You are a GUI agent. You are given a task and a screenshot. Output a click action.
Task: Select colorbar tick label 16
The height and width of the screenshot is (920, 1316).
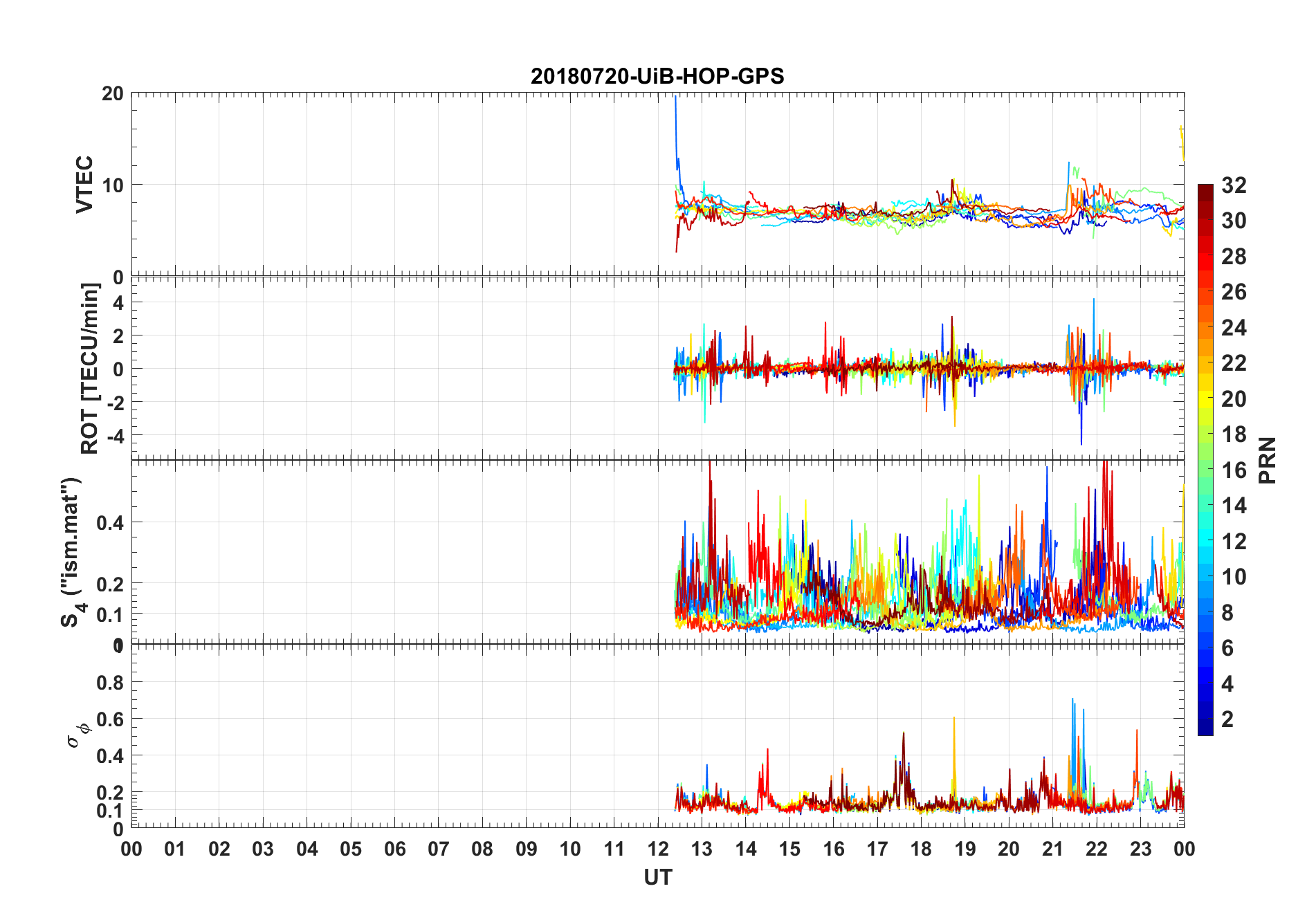point(1234,470)
